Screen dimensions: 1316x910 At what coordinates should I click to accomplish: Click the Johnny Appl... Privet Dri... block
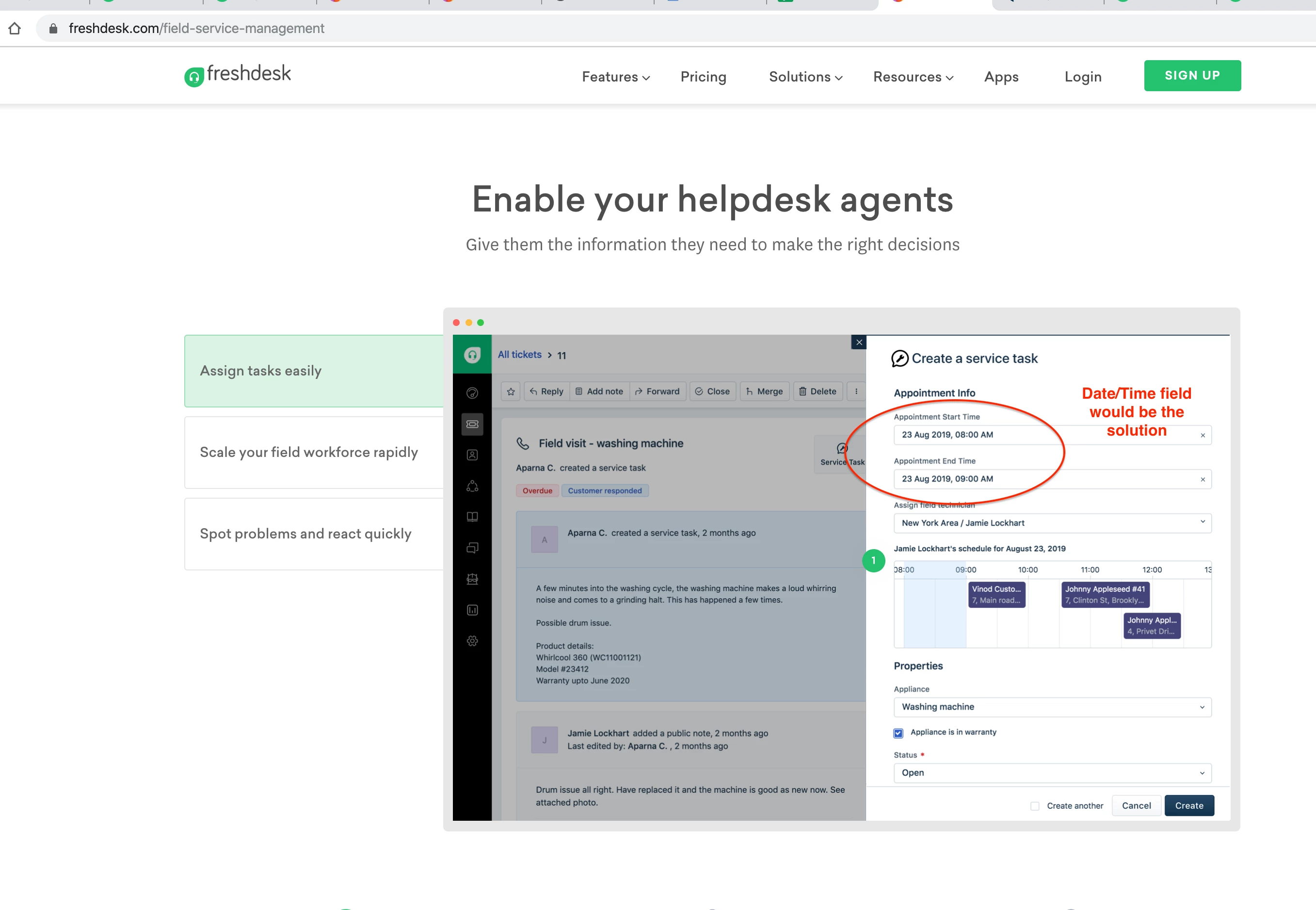[1151, 625]
